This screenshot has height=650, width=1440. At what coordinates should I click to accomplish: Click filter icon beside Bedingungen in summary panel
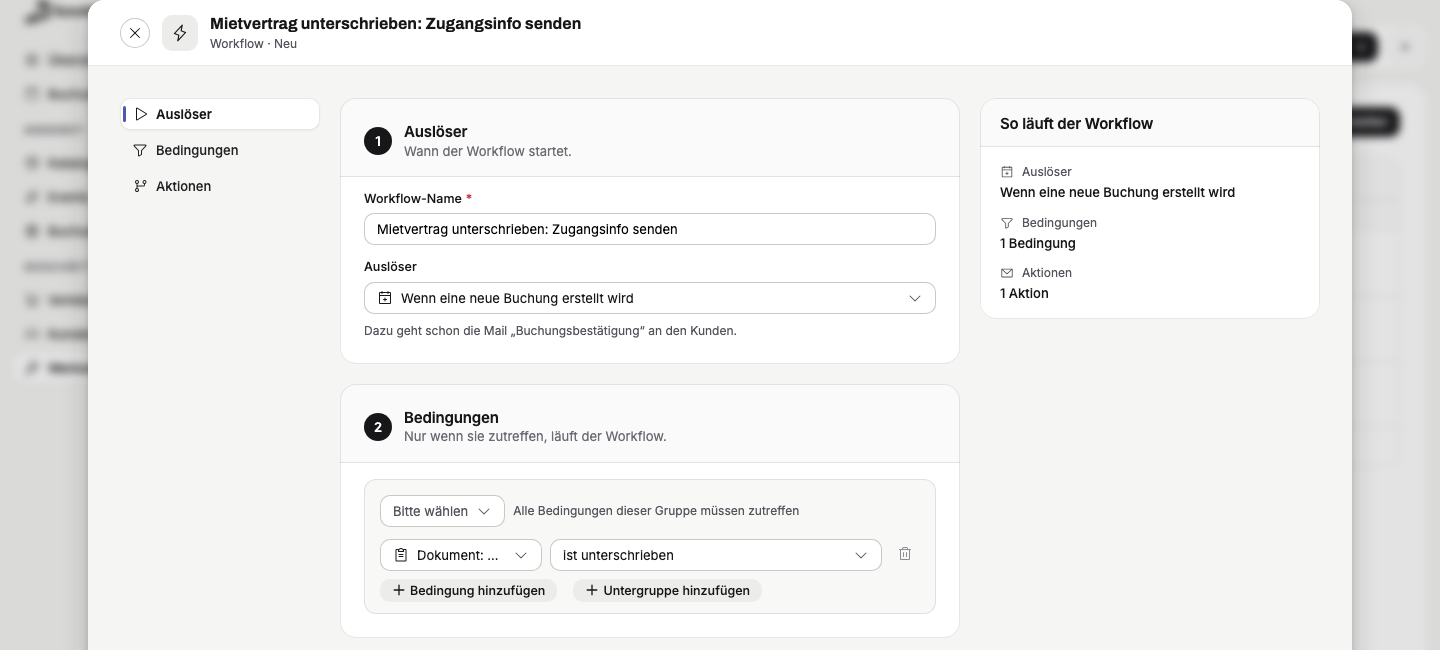(1007, 223)
